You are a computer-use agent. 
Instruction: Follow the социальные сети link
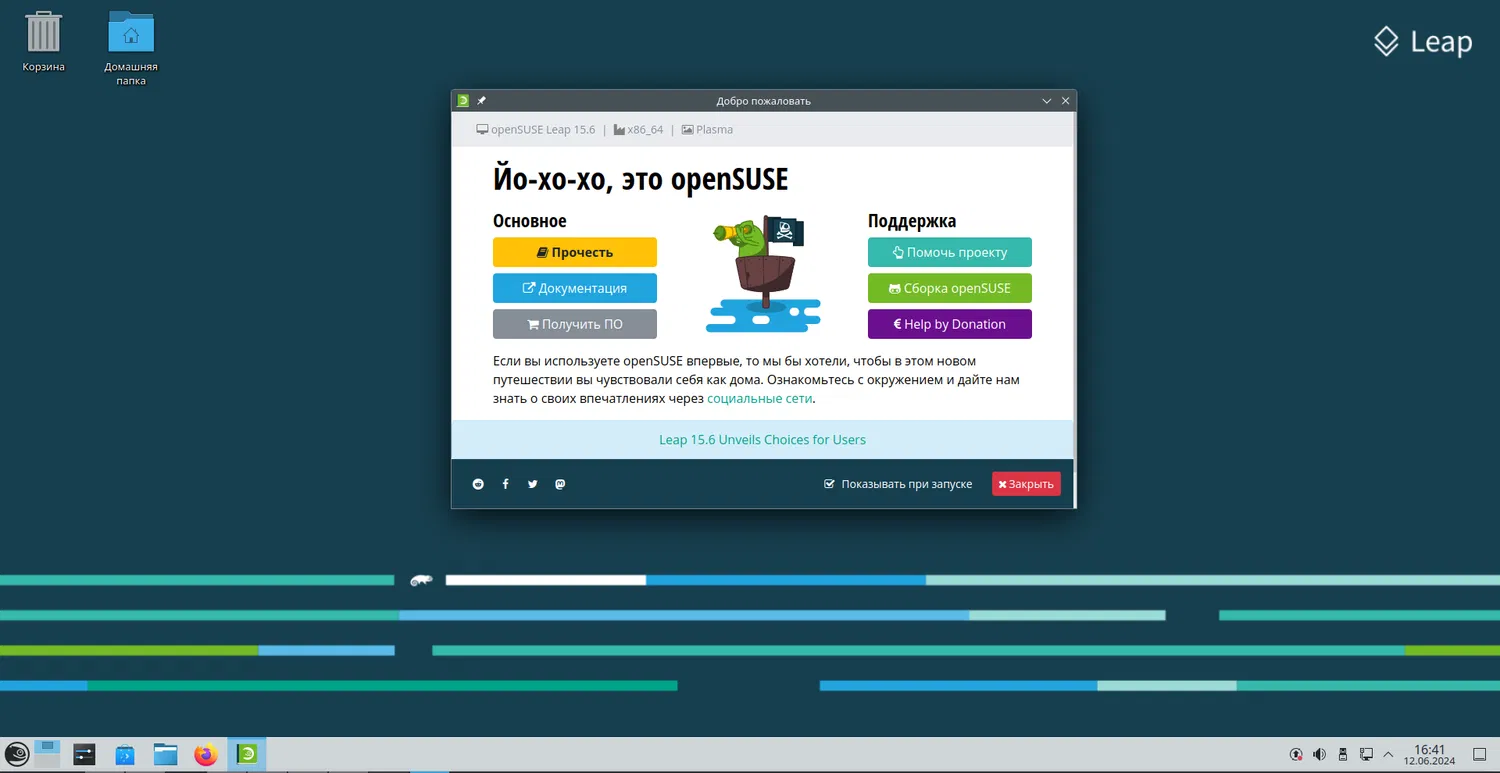click(x=760, y=399)
